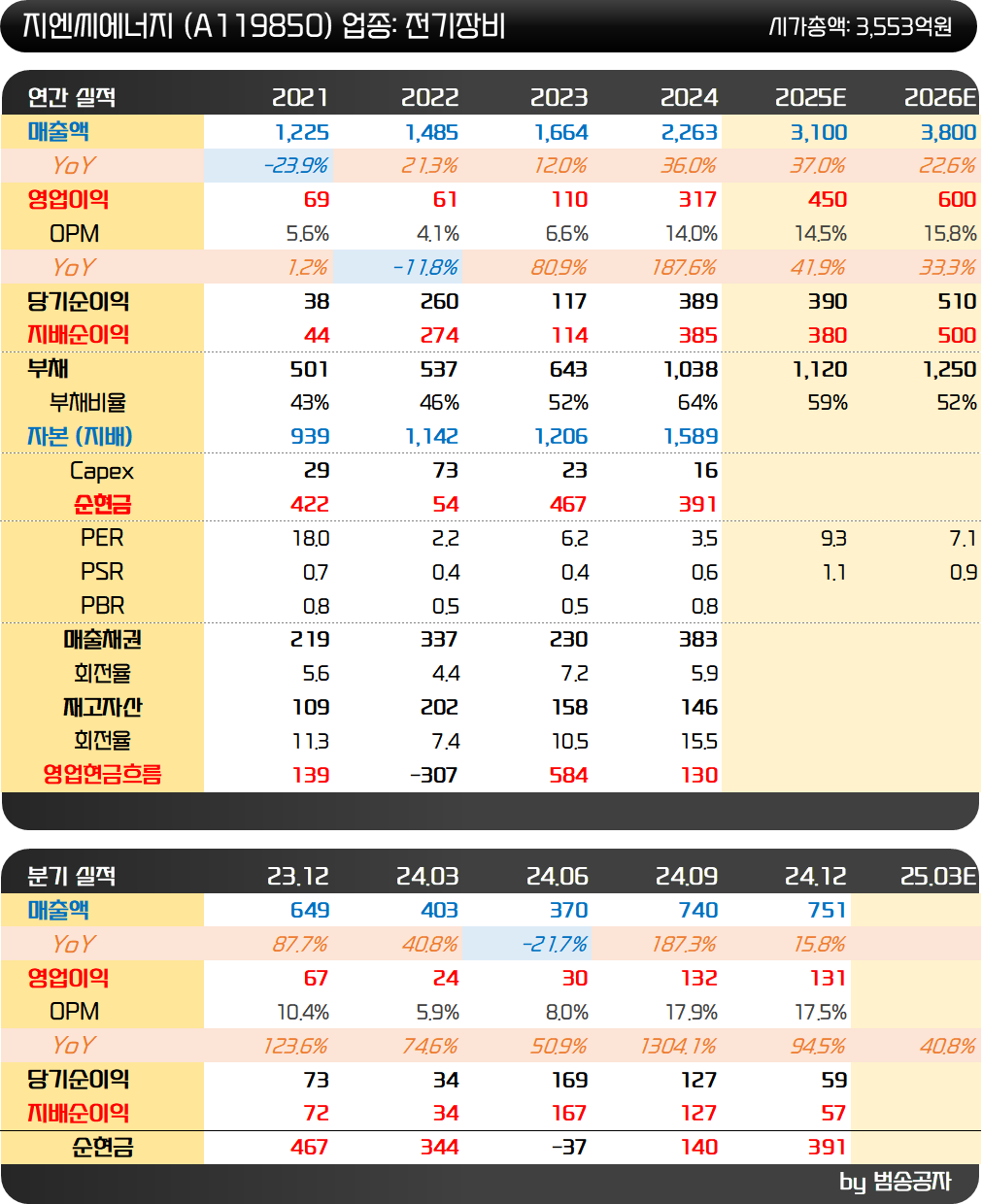Select the 24.09 quarter header
982x1204 pixels.
tap(687, 876)
